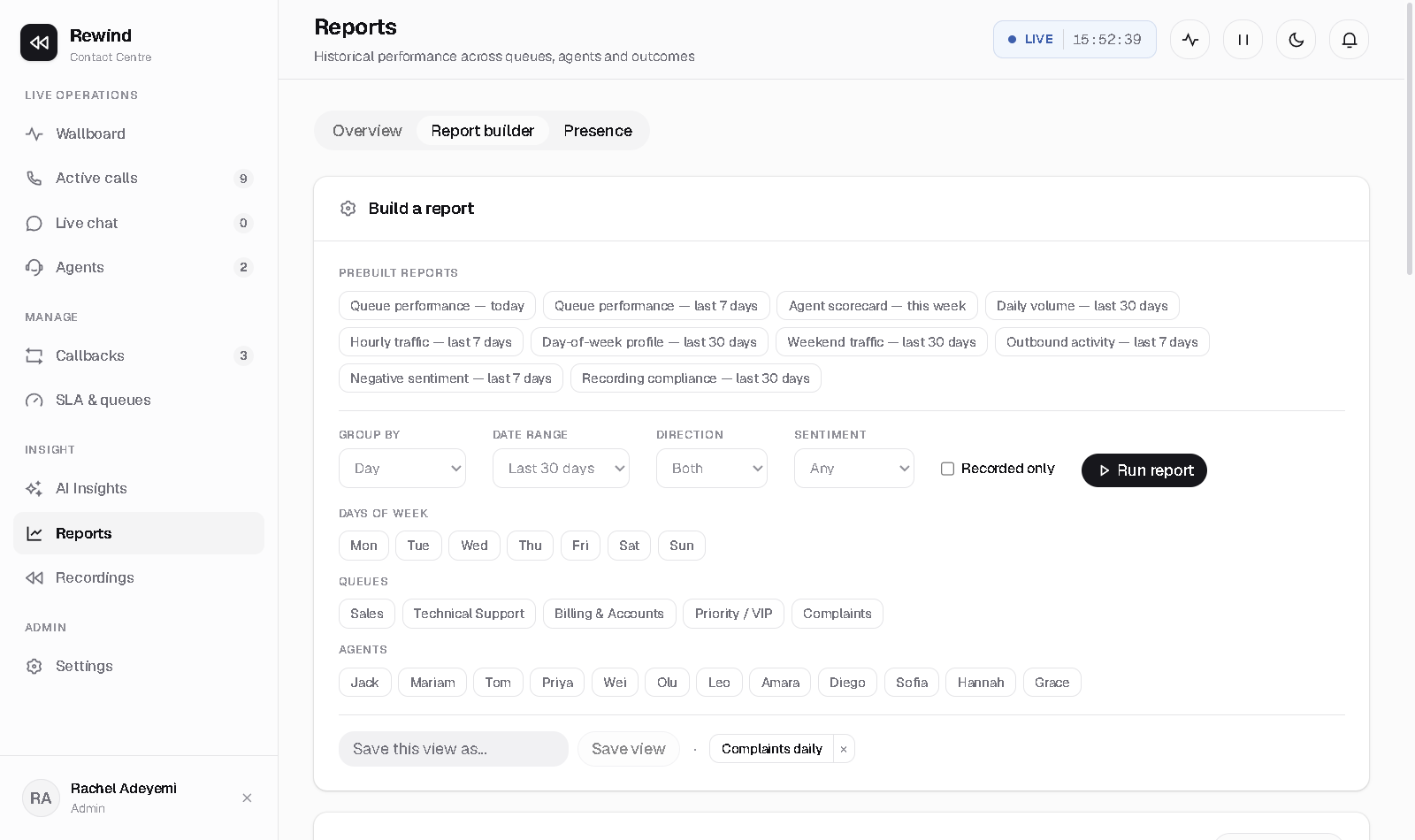
Task: Load Hourly traffic — last 7 days report
Action: [431, 342]
